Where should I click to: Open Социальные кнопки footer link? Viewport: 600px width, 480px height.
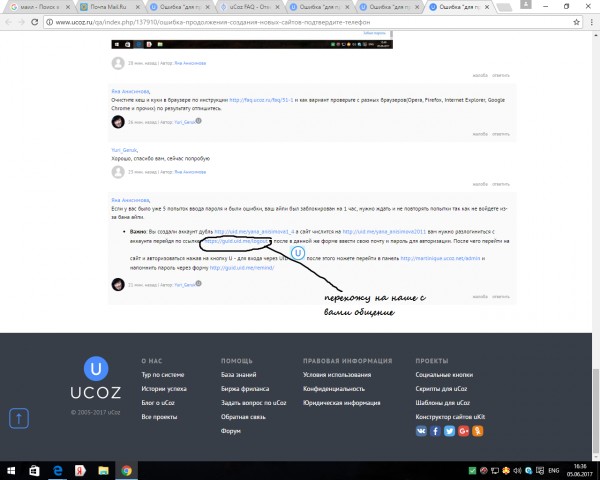444,375
